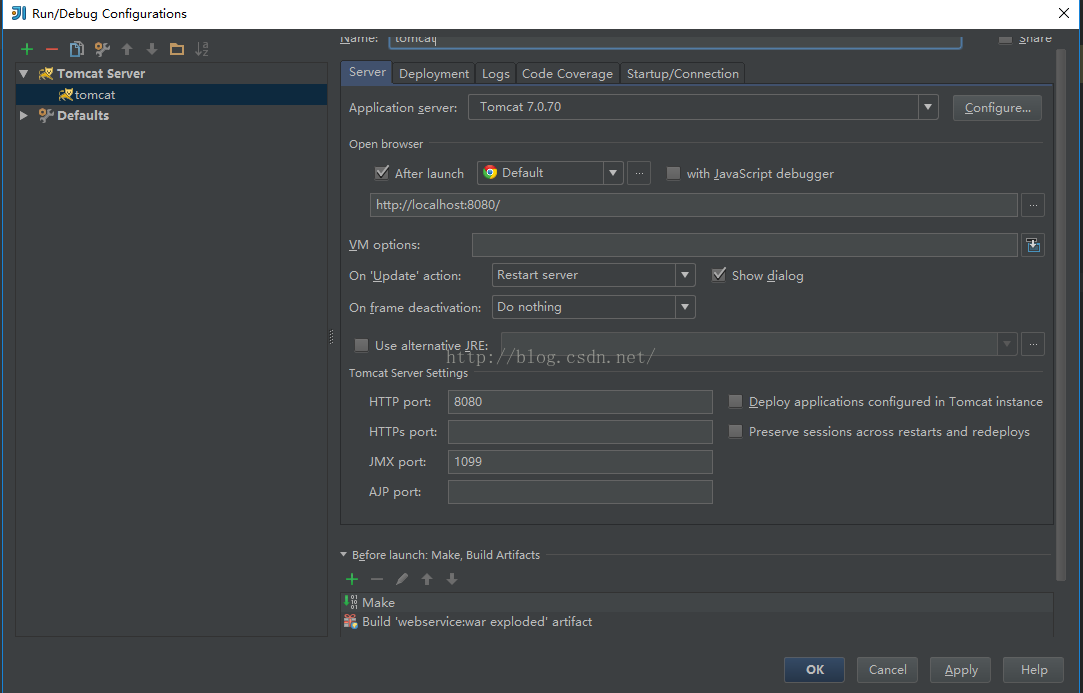Remove the selected before launch task
Viewport: 1083px width, 693px height.
[x=377, y=579]
